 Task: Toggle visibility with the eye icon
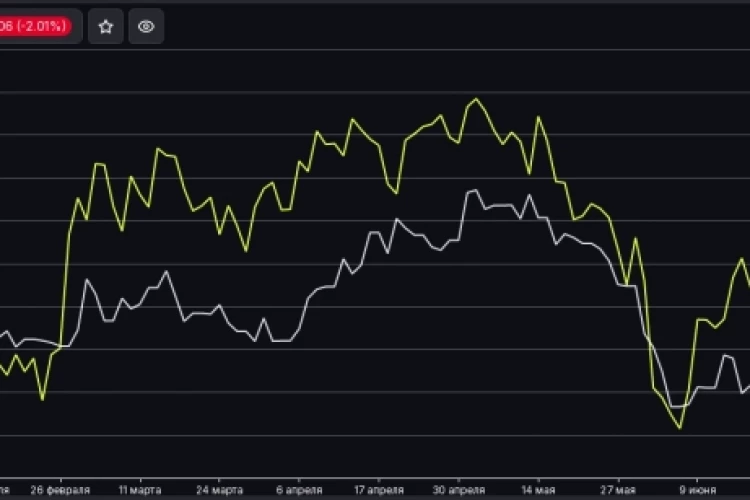point(146,26)
